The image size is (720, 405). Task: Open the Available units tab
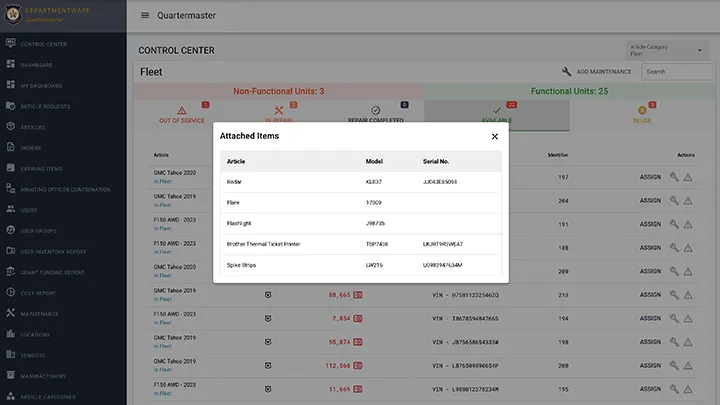coord(497,114)
